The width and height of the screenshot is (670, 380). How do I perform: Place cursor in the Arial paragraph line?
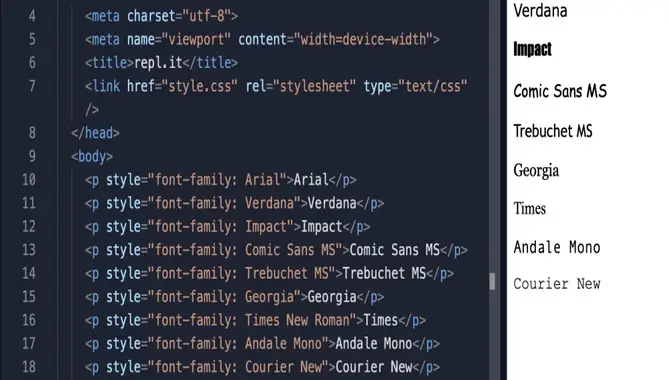(220, 180)
